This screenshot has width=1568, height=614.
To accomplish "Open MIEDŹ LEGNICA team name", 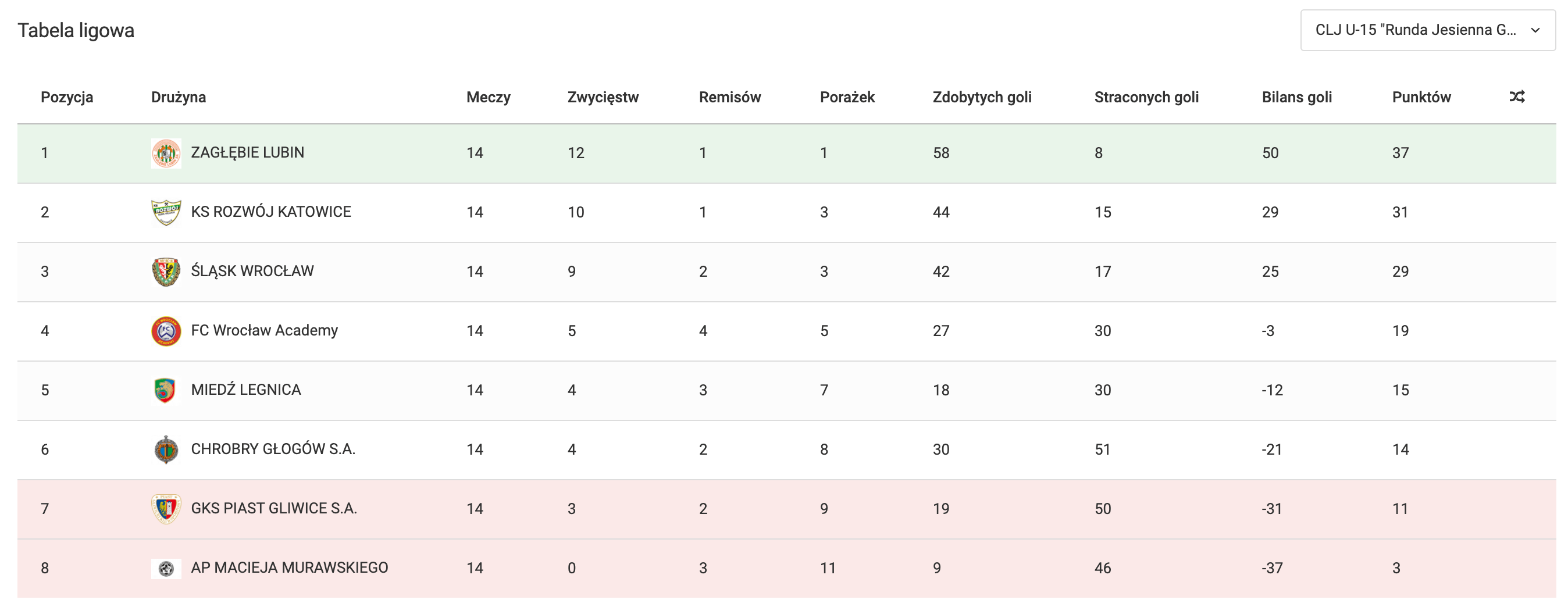I will (x=246, y=390).
